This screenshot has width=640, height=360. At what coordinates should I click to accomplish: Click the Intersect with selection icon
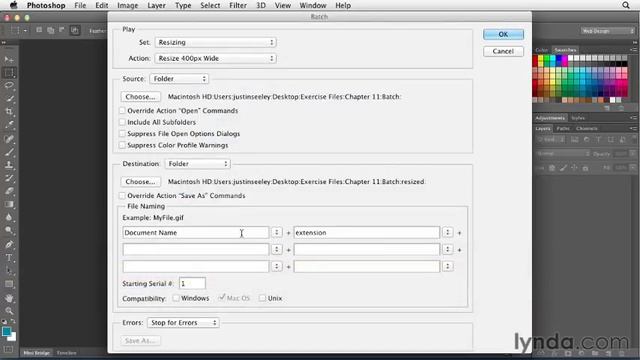pos(75,30)
